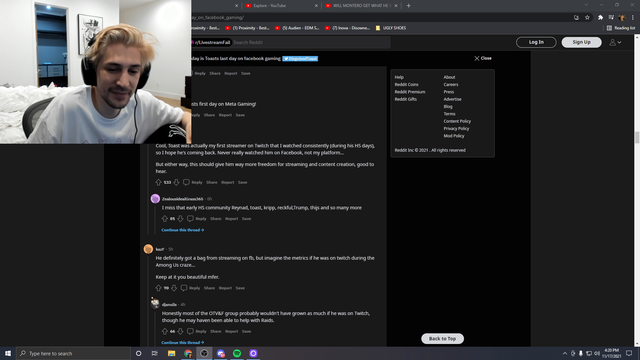
Task: Click the speech bubble icon on the 533-point comment
Action: tap(186, 182)
